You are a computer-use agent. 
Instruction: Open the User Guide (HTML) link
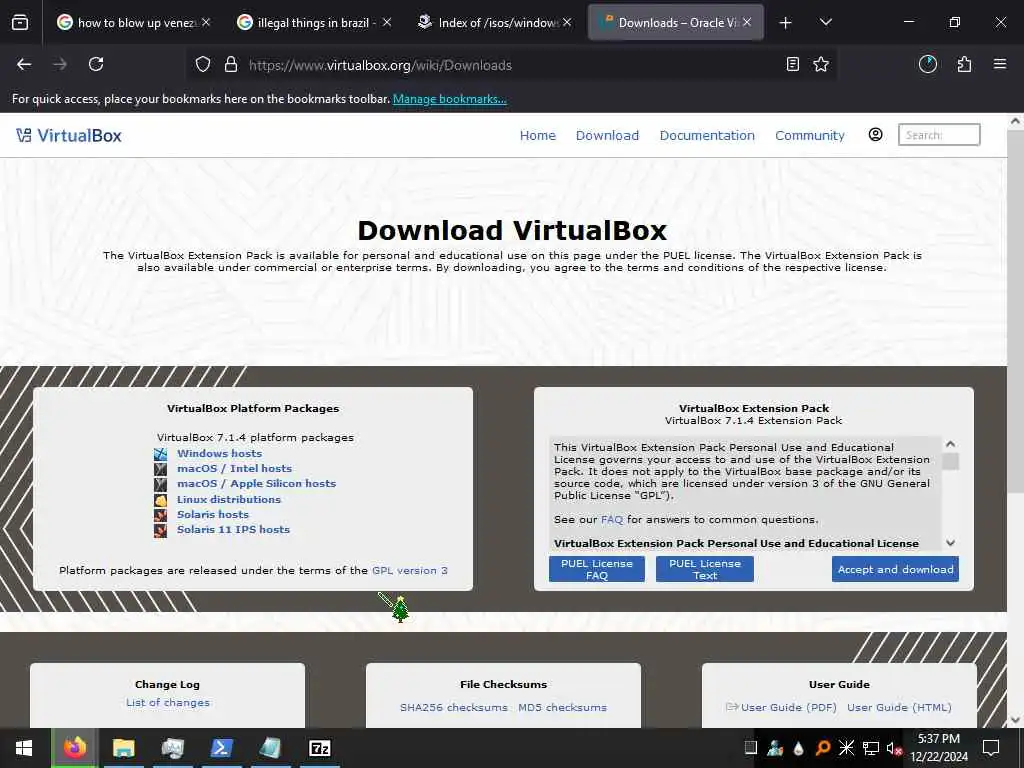click(x=899, y=707)
